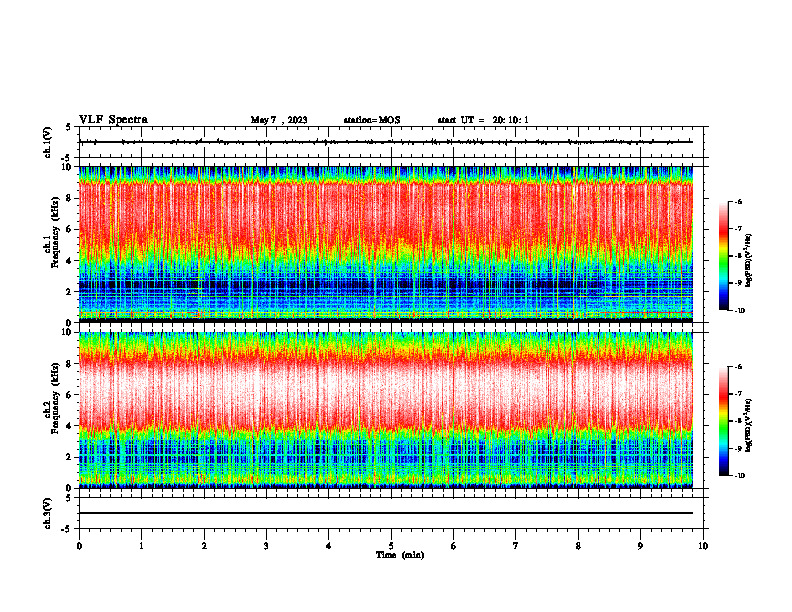Click time-axis tick label "7"
This screenshot has width=792, height=612.
click(x=516, y=546)
